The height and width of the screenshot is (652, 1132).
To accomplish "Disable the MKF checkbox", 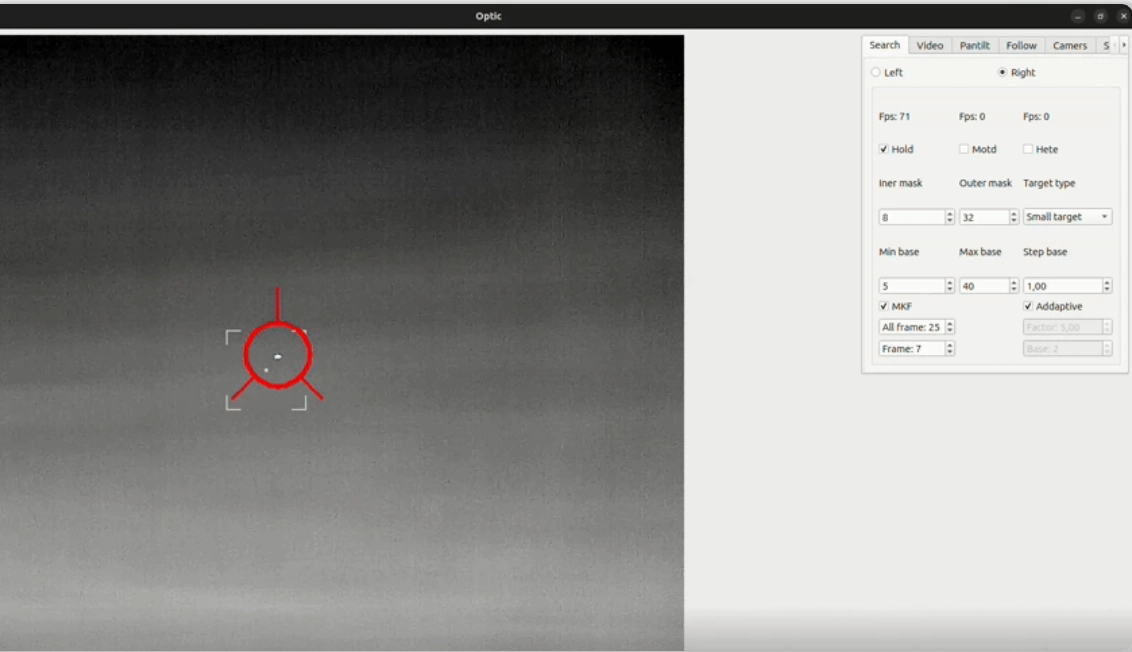I will click(x=884, y=306).
